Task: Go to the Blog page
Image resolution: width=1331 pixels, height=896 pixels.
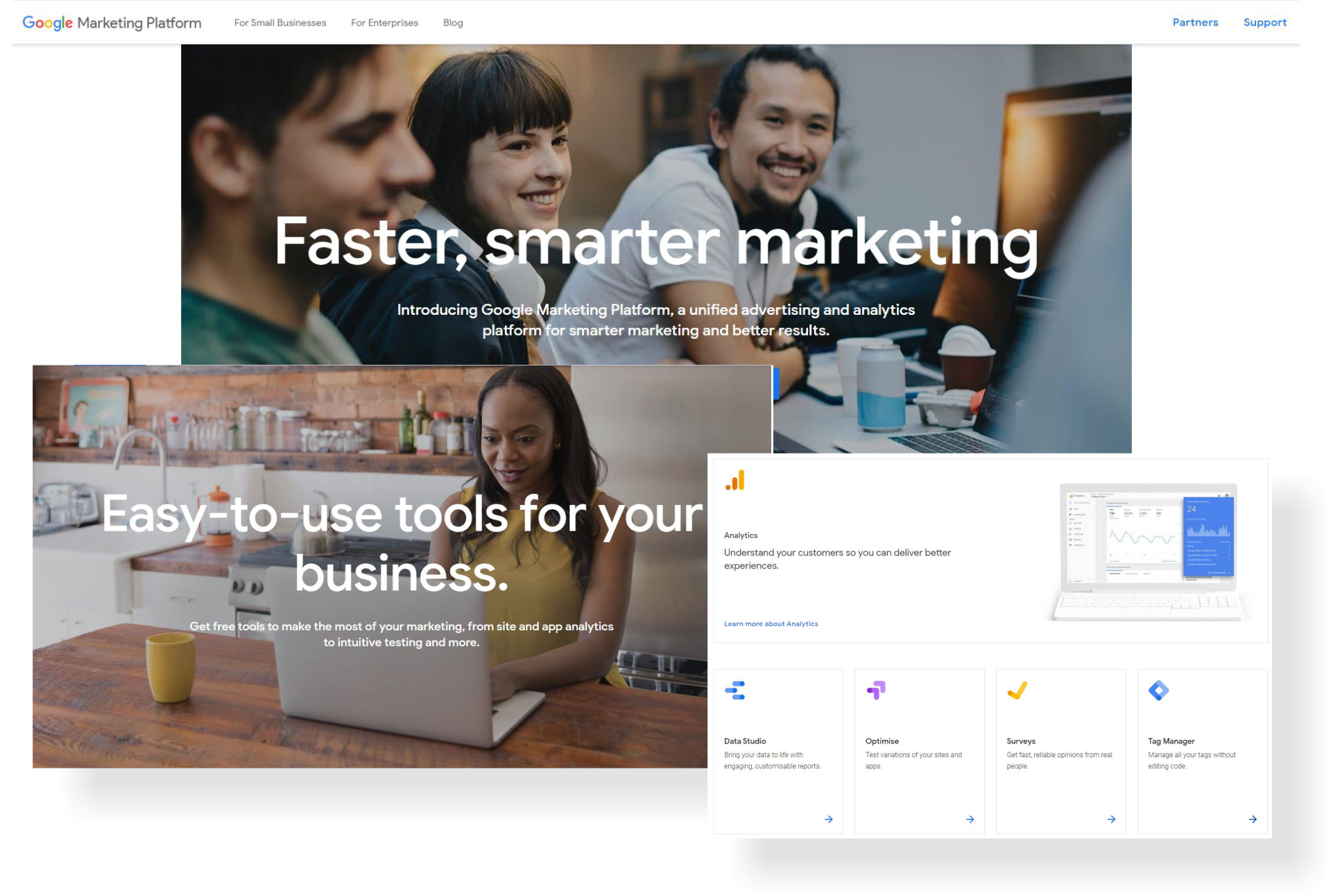Action: (453, 23)
